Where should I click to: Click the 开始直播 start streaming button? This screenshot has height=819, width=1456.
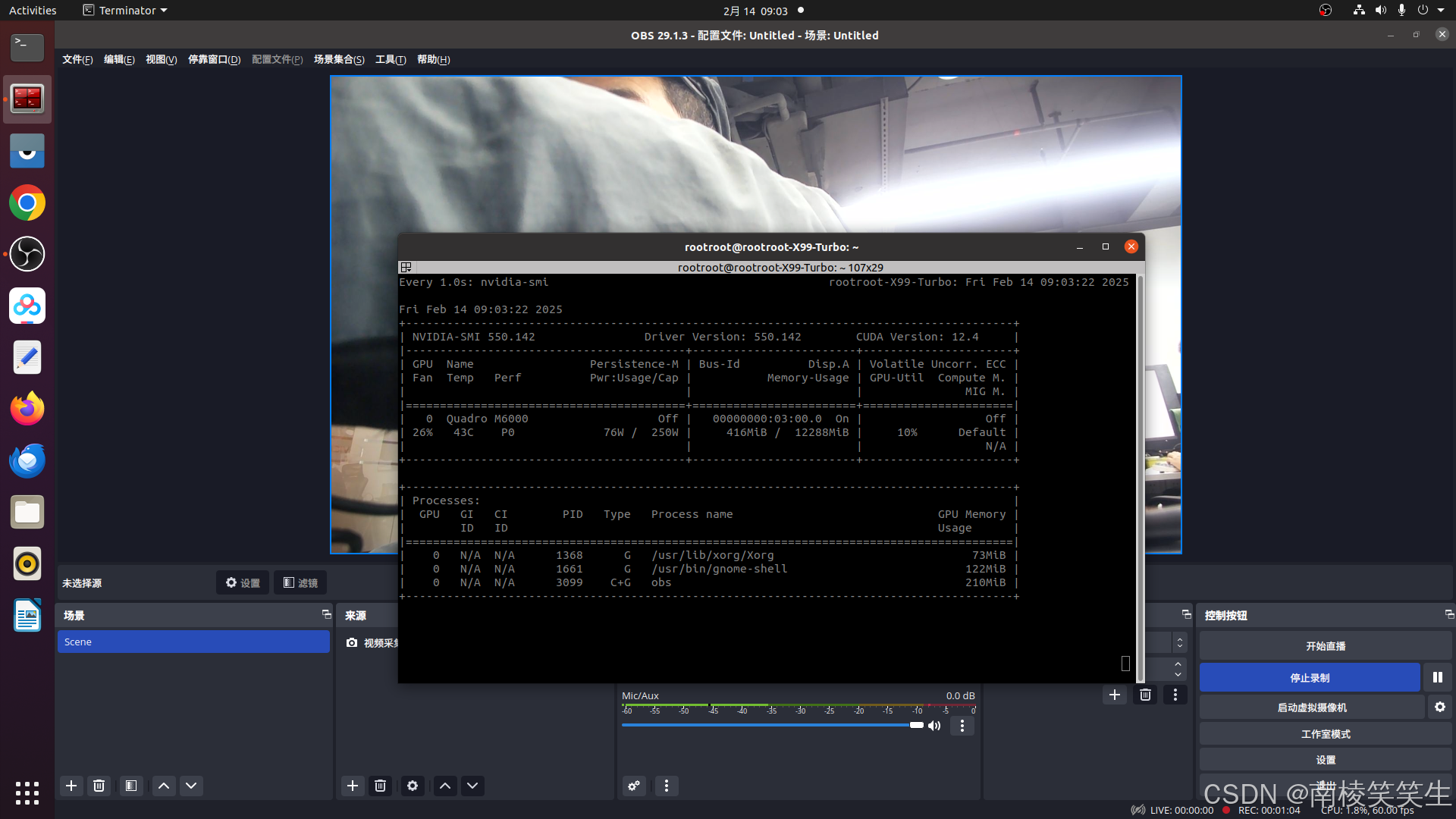point(1325,646)
